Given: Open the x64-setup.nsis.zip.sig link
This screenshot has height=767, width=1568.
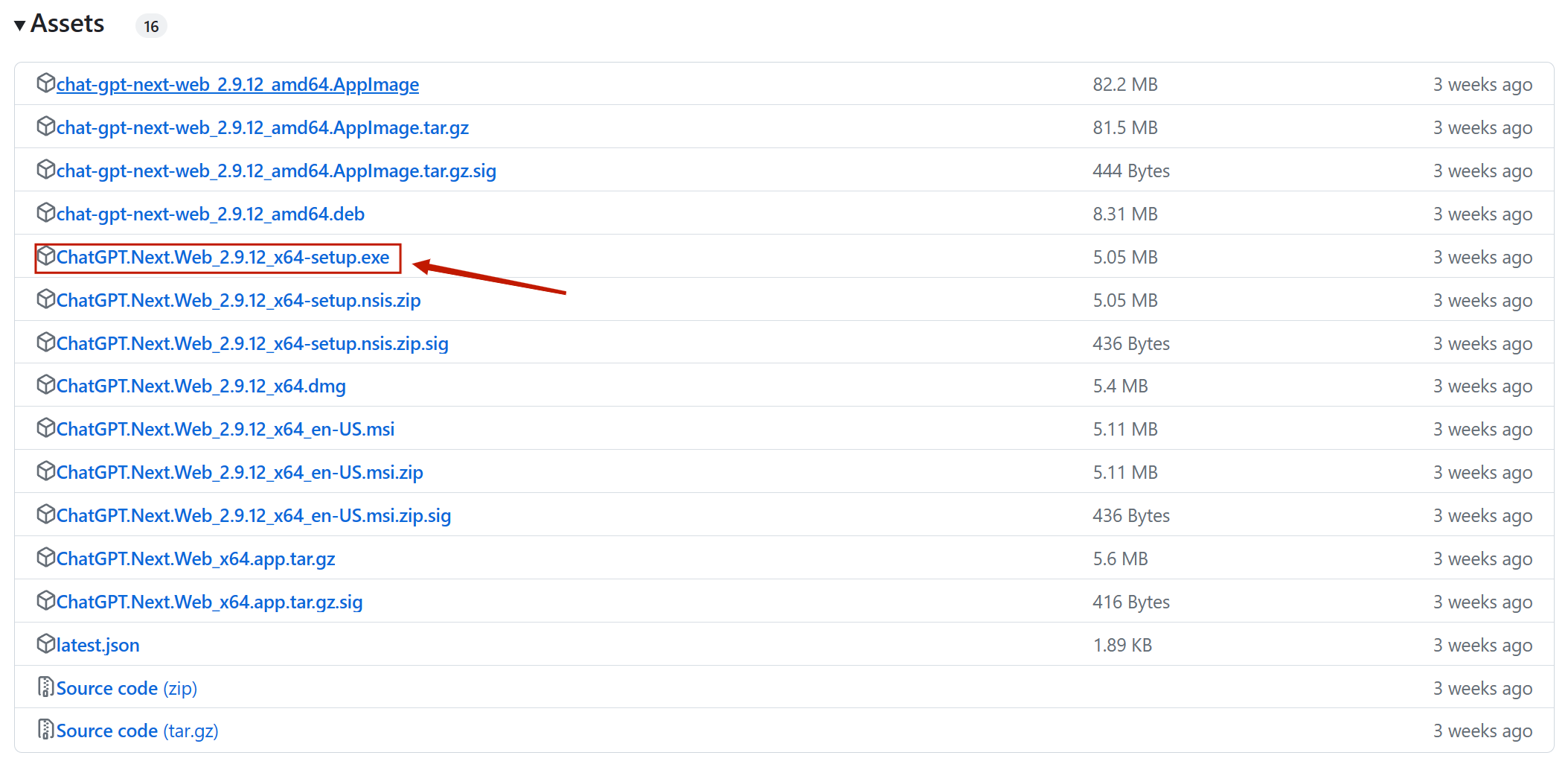Looking at the screenshot, I should 252,344.
